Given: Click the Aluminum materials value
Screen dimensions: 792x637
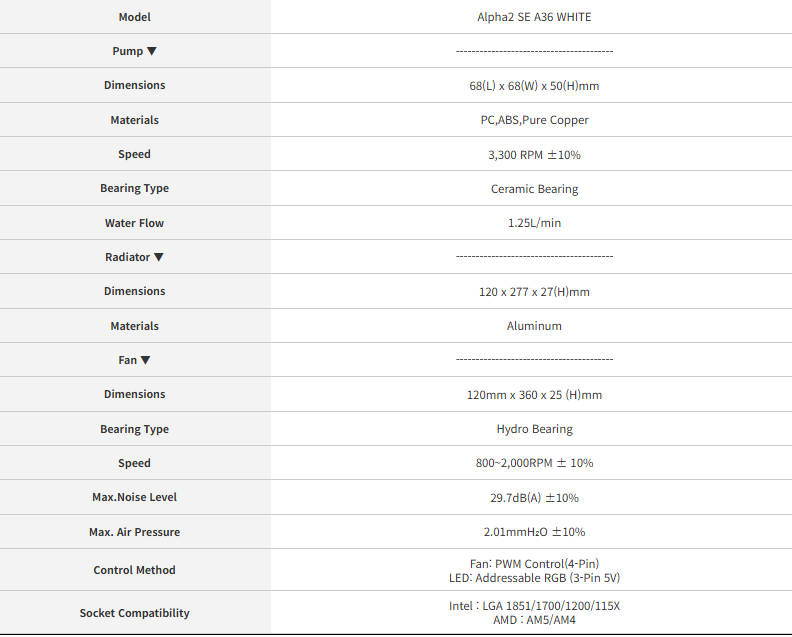Looking at the screenshot, I should pyautogui.click(x=534, y=326).
